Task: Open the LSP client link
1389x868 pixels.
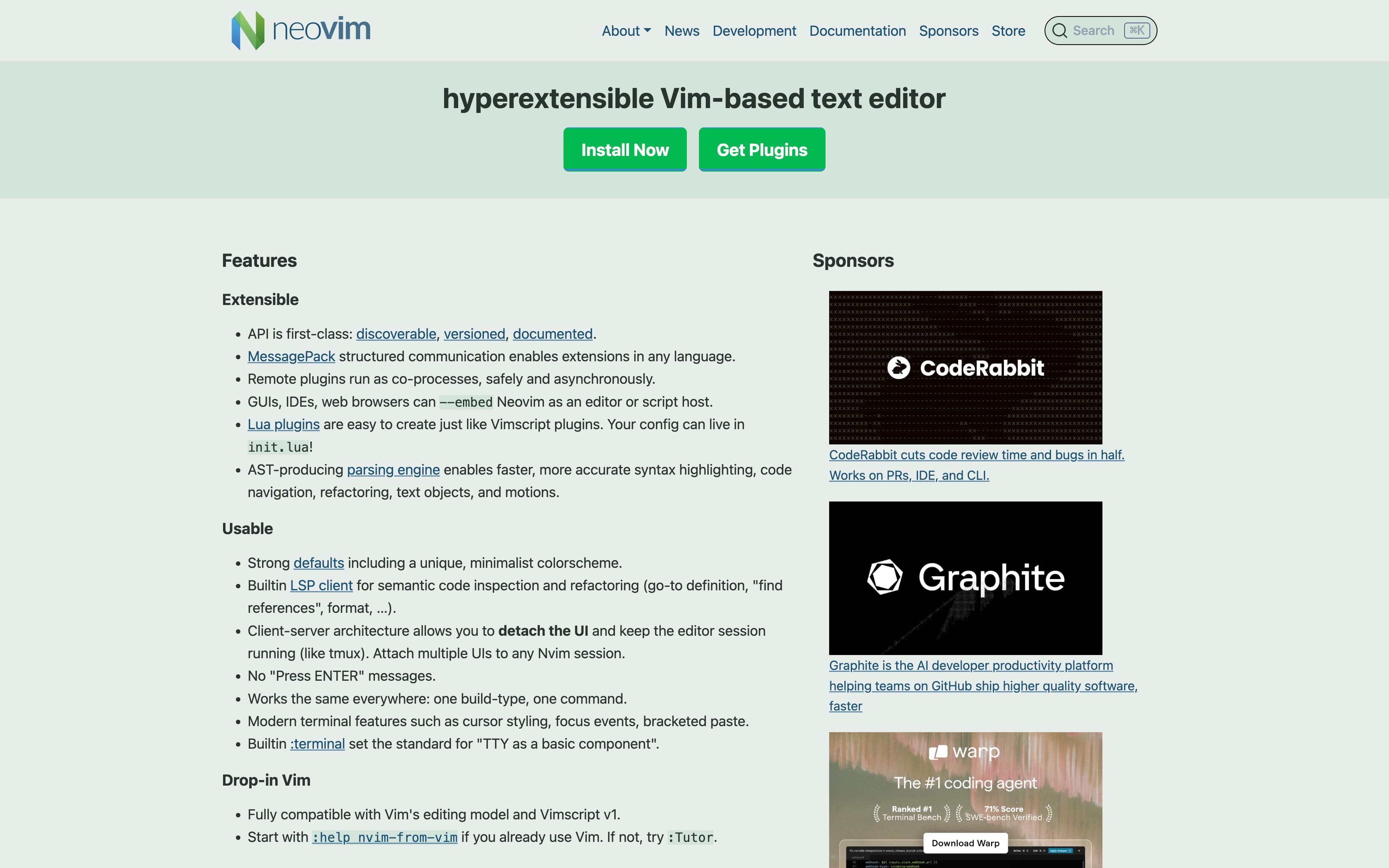Action: coord(321,585)
